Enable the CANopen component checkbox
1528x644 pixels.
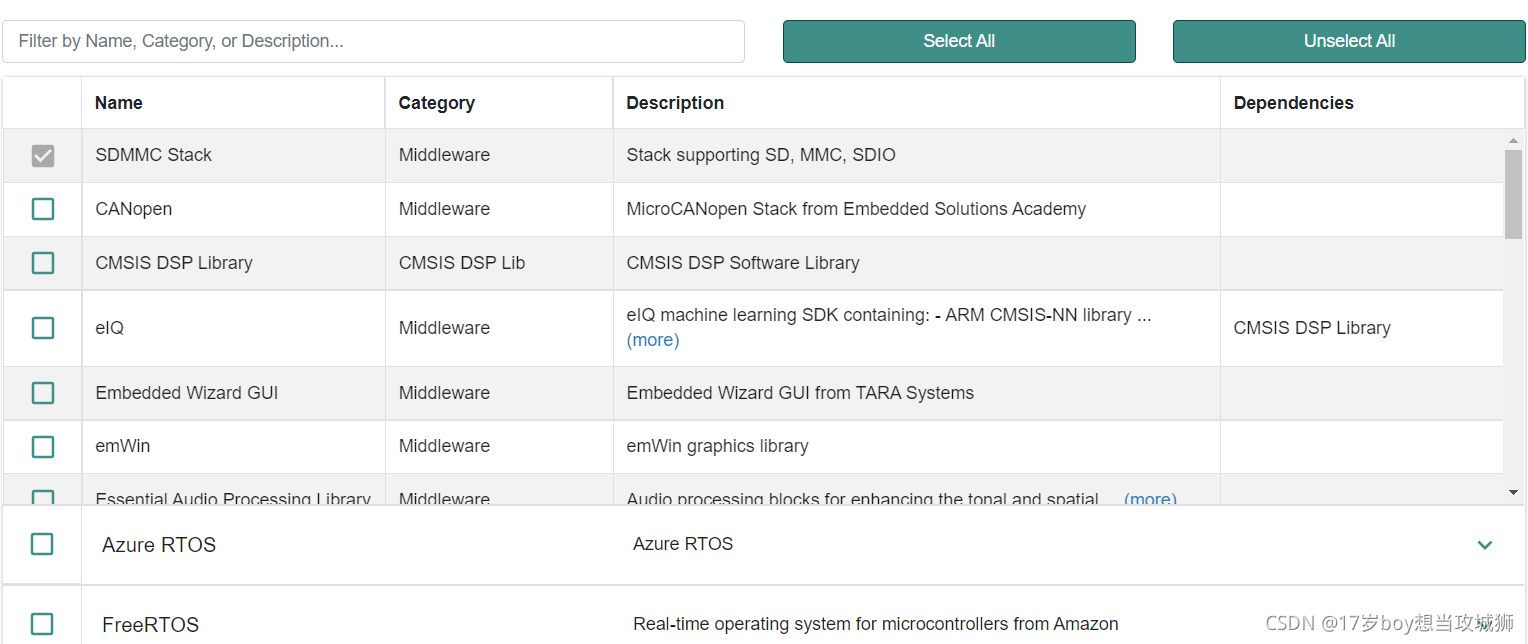click(43, 209)
